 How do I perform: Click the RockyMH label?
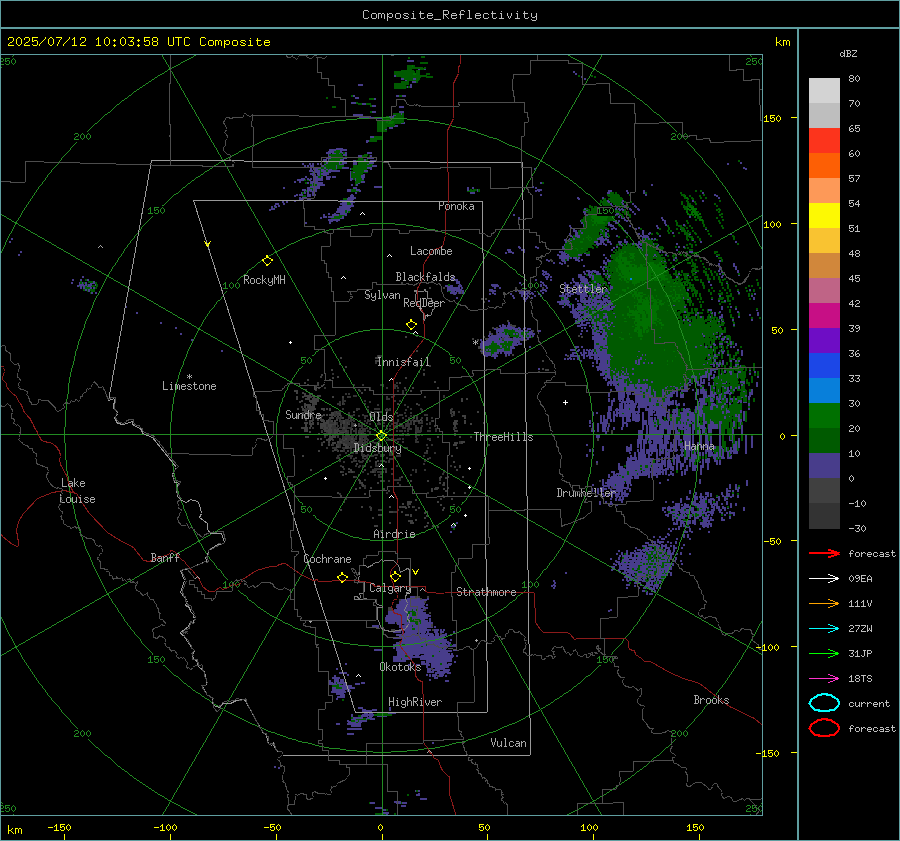(264, 280)
